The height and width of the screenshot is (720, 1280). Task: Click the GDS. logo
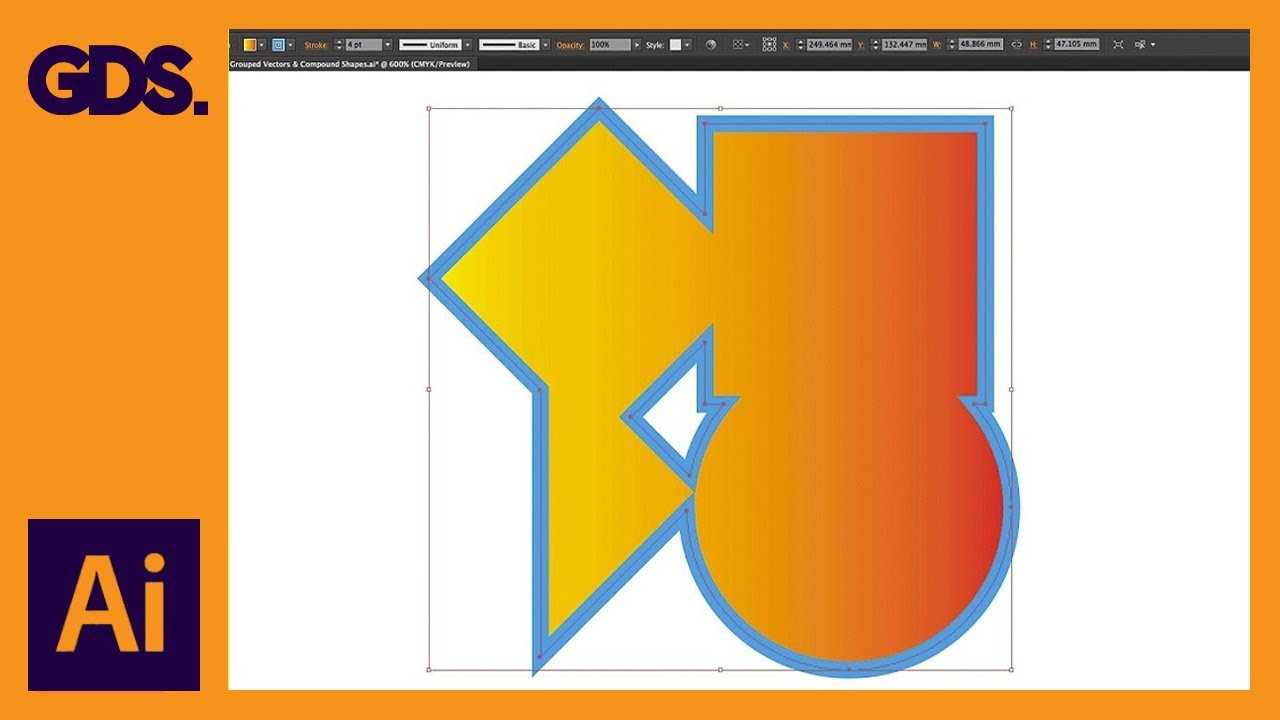pos(118,80)
